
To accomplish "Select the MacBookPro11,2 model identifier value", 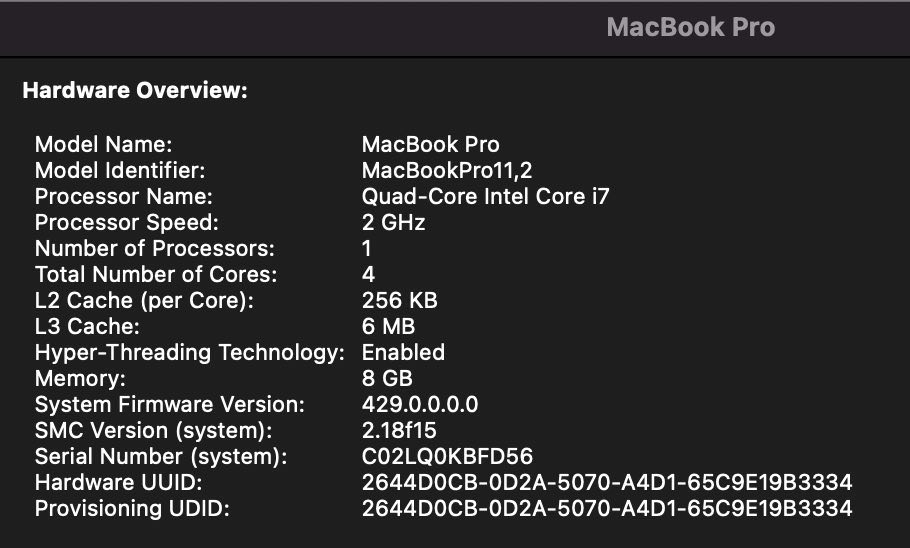I will (x=454, y=171).
